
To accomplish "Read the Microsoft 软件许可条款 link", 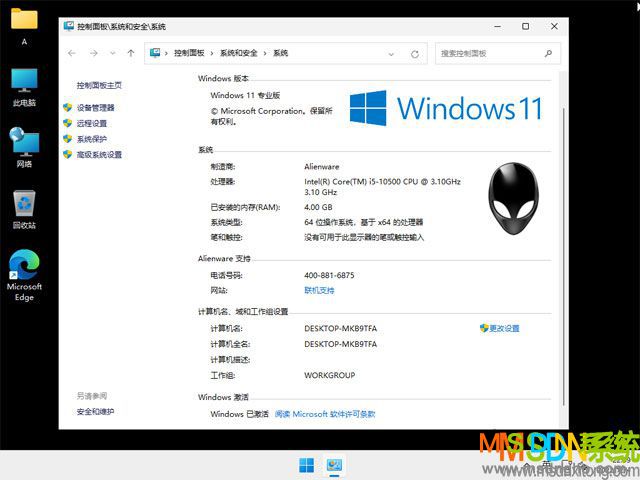I will 325,414.
